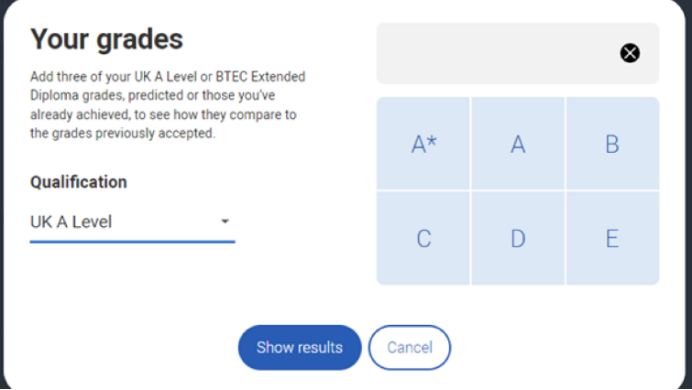Add an A* grade
Viewport: 692px width, 390px height.
pyautogui.click(x=423, y=143)
